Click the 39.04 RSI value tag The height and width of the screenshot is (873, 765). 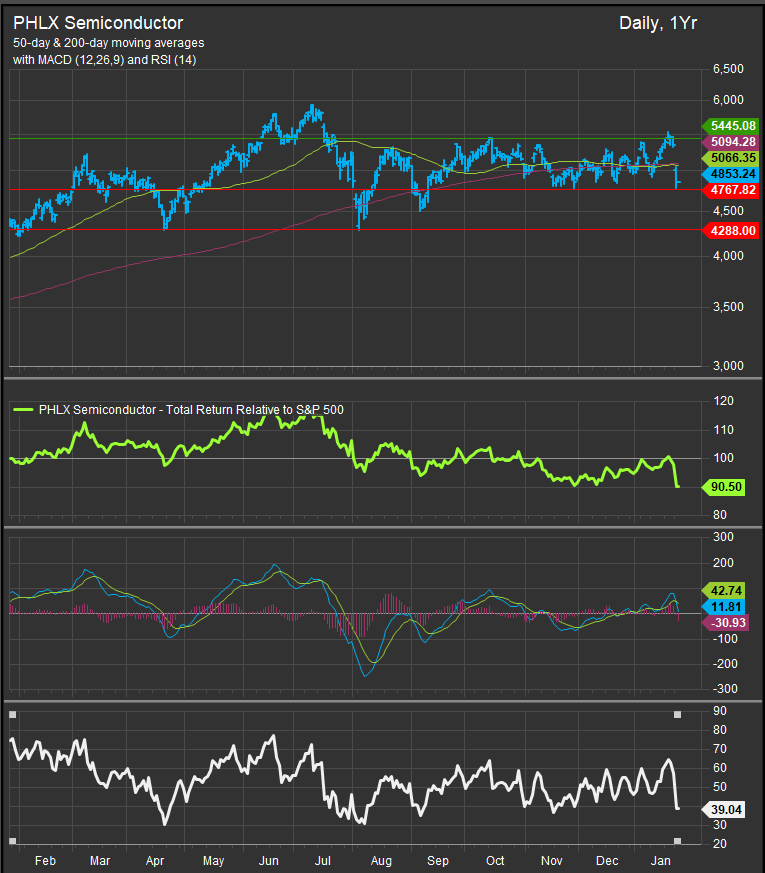tap(724, 810)
